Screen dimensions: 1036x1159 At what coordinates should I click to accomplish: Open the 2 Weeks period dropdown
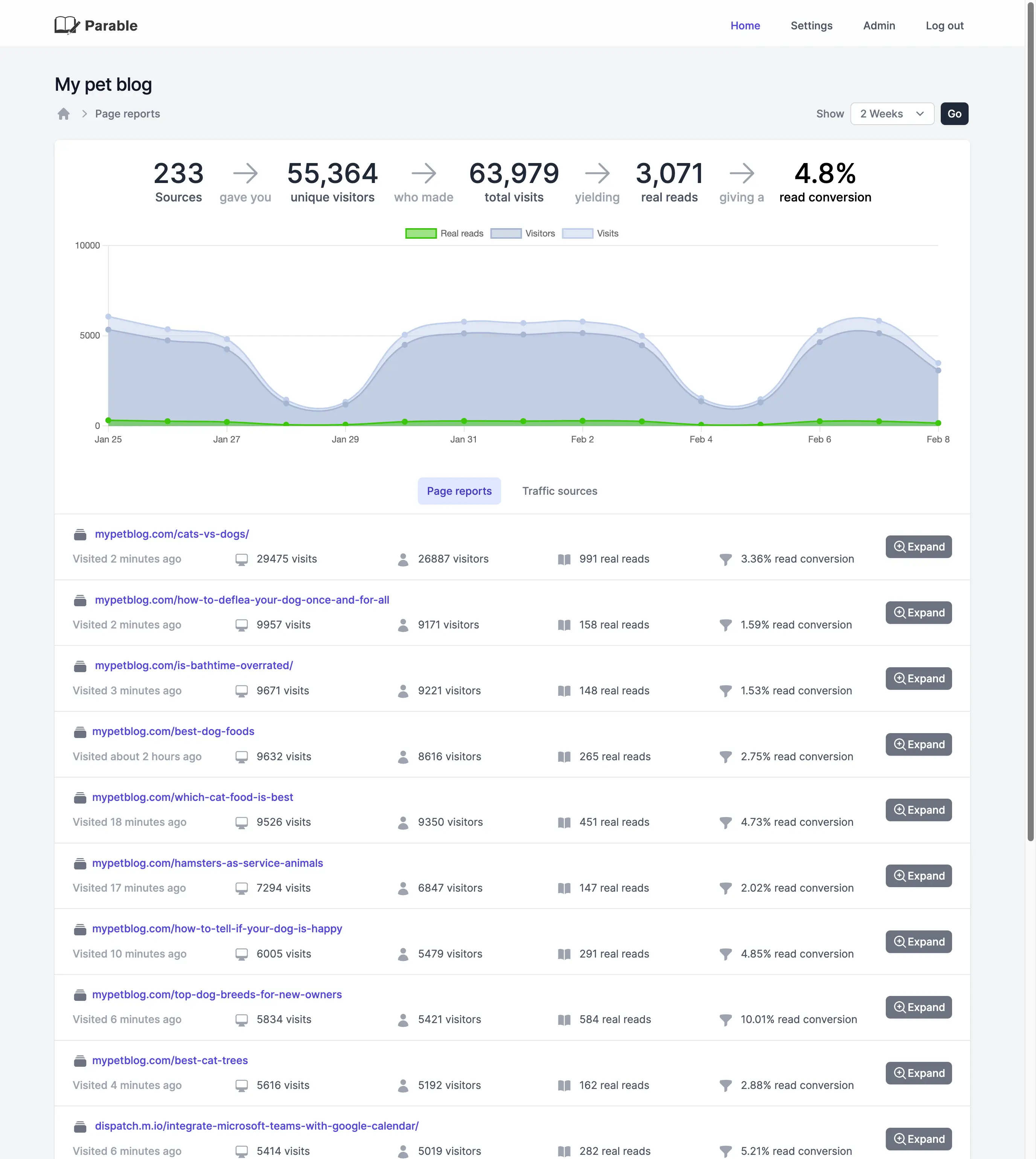(891, 114)
